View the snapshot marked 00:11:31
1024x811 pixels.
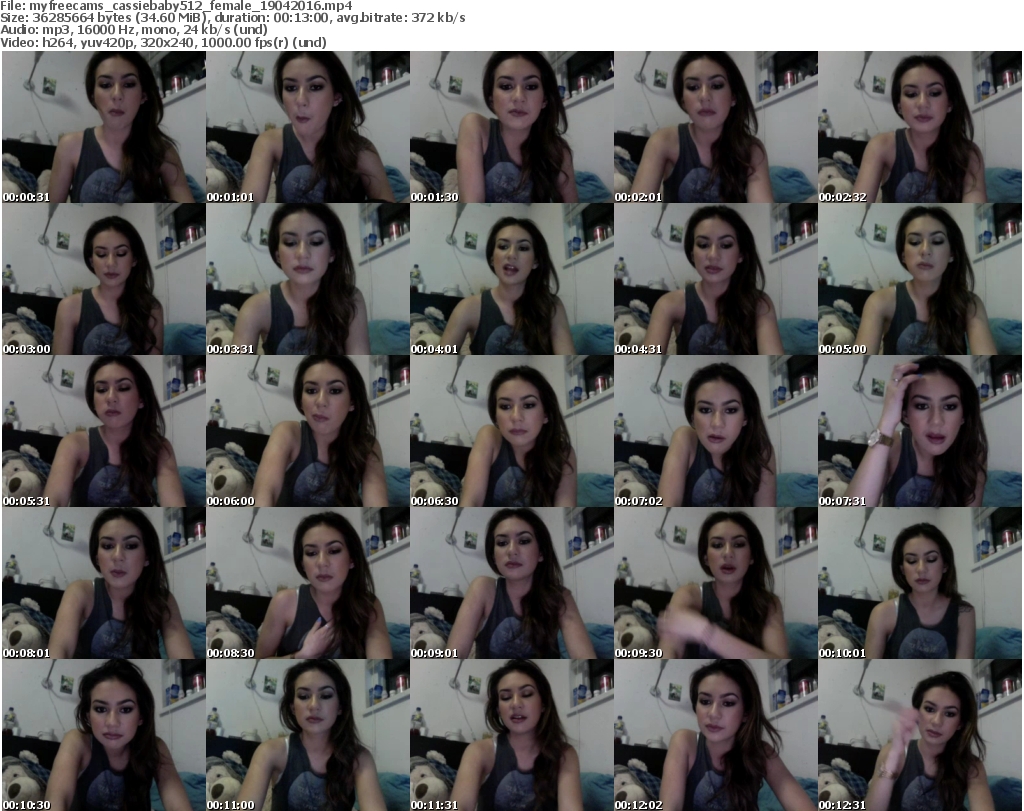pyautogui.click(x=511, y=735)
